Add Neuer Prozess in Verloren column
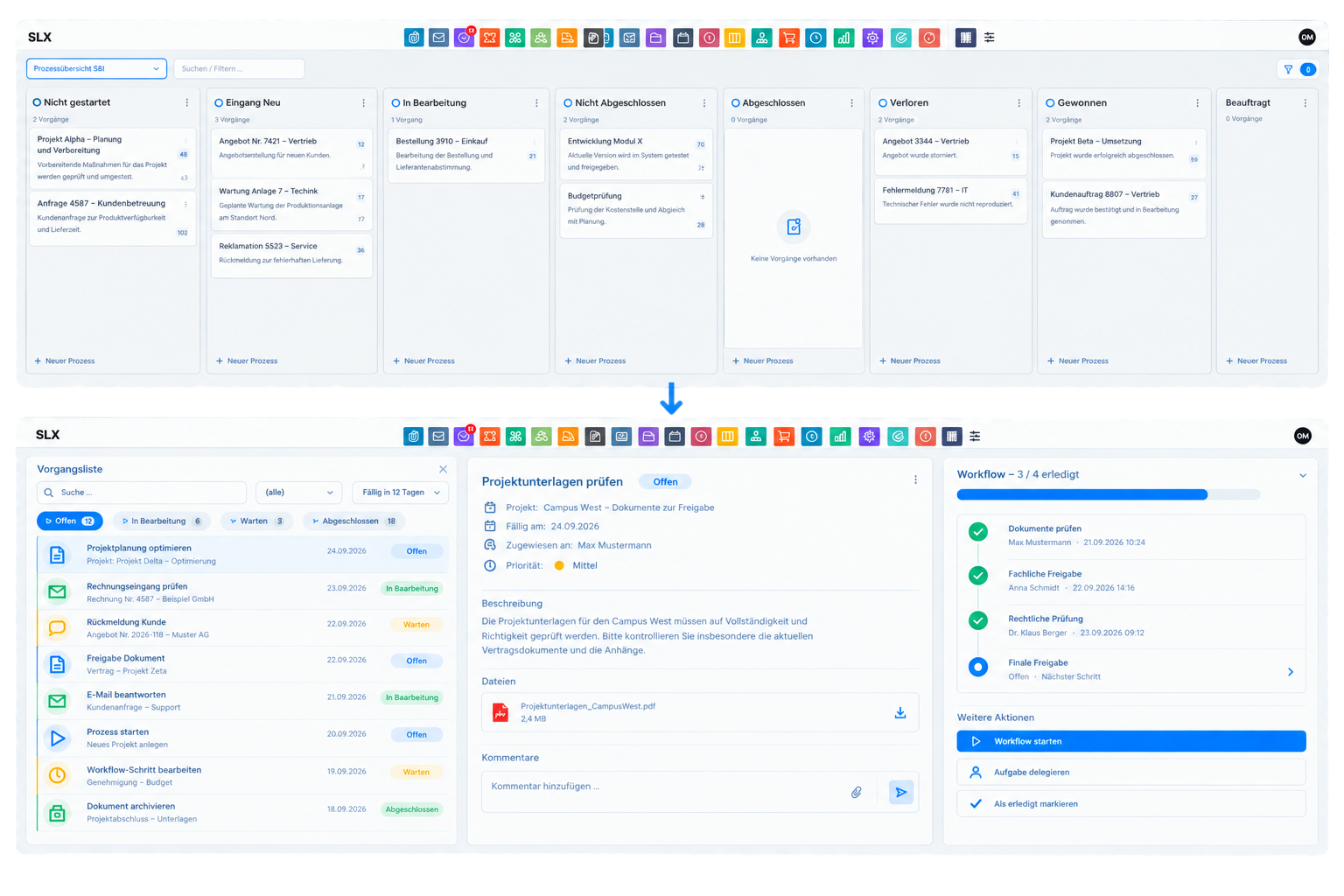 910,360
